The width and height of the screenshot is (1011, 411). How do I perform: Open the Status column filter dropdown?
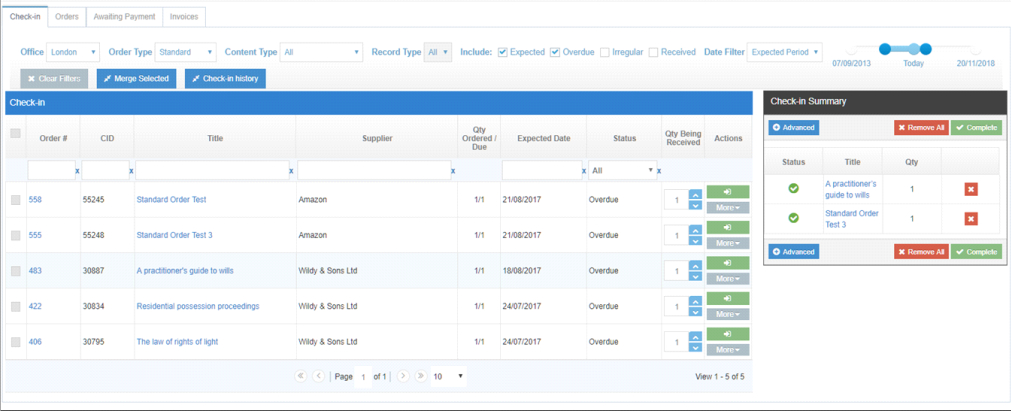point(622,170)
